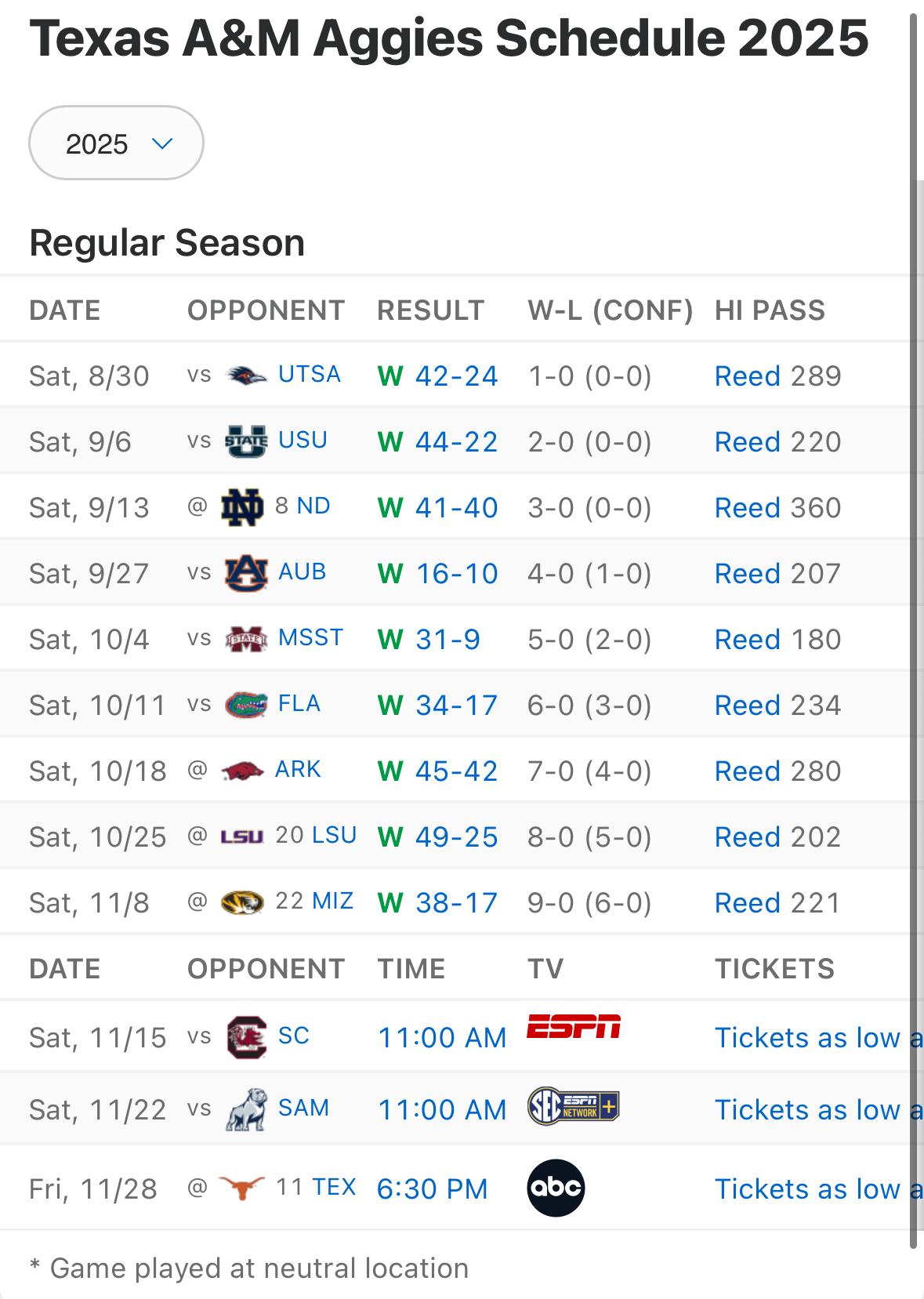Click the UTSA Roadrunners logo icon
Screen dimensions: 924x1299
pyautogui.click(x=246, y=376)
